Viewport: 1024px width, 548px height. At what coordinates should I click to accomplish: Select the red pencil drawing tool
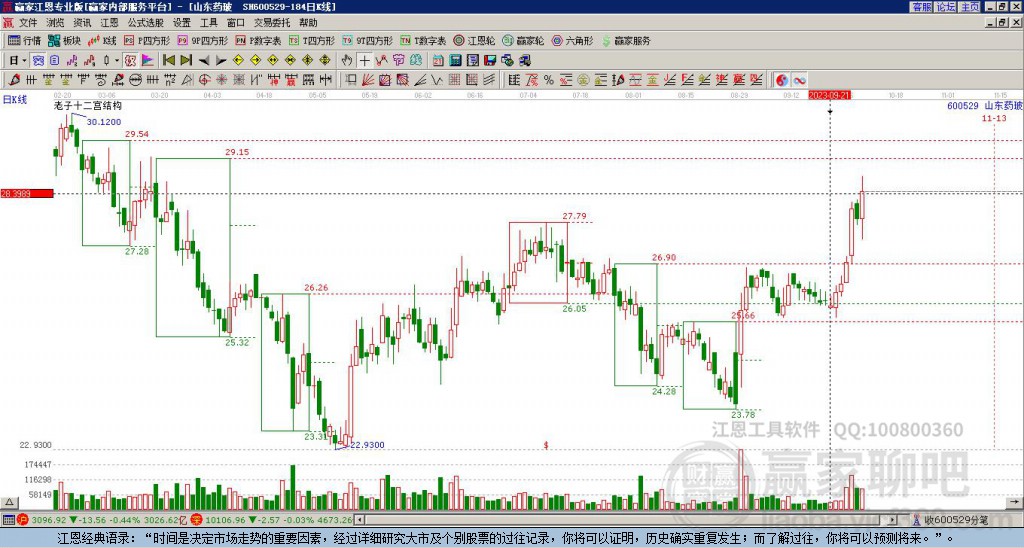(x=14, y=80)
